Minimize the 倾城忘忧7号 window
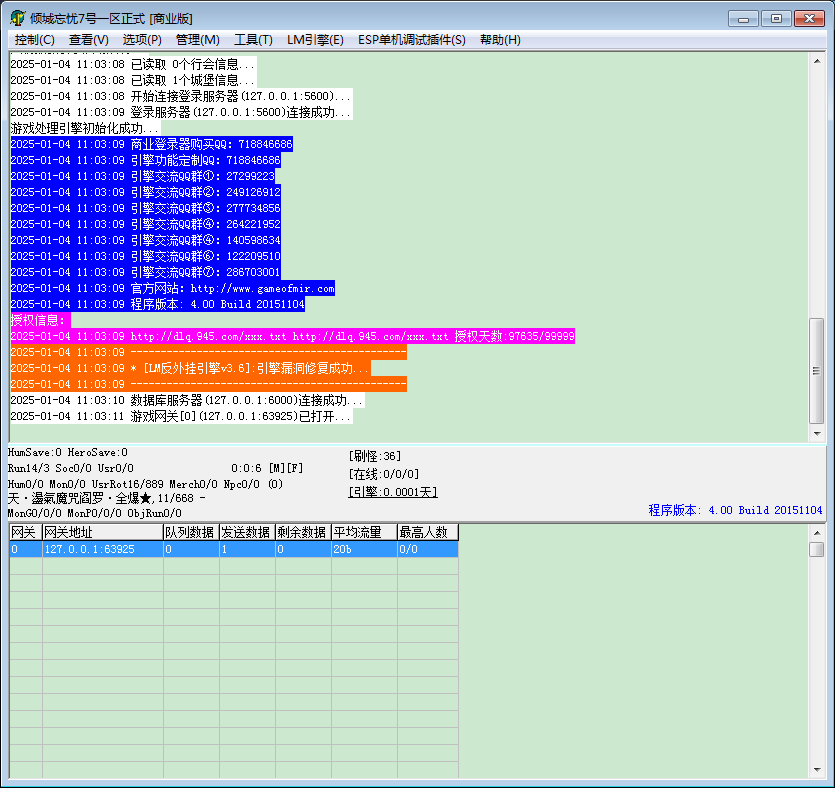The image size is (835, 788). coord(743,19)
